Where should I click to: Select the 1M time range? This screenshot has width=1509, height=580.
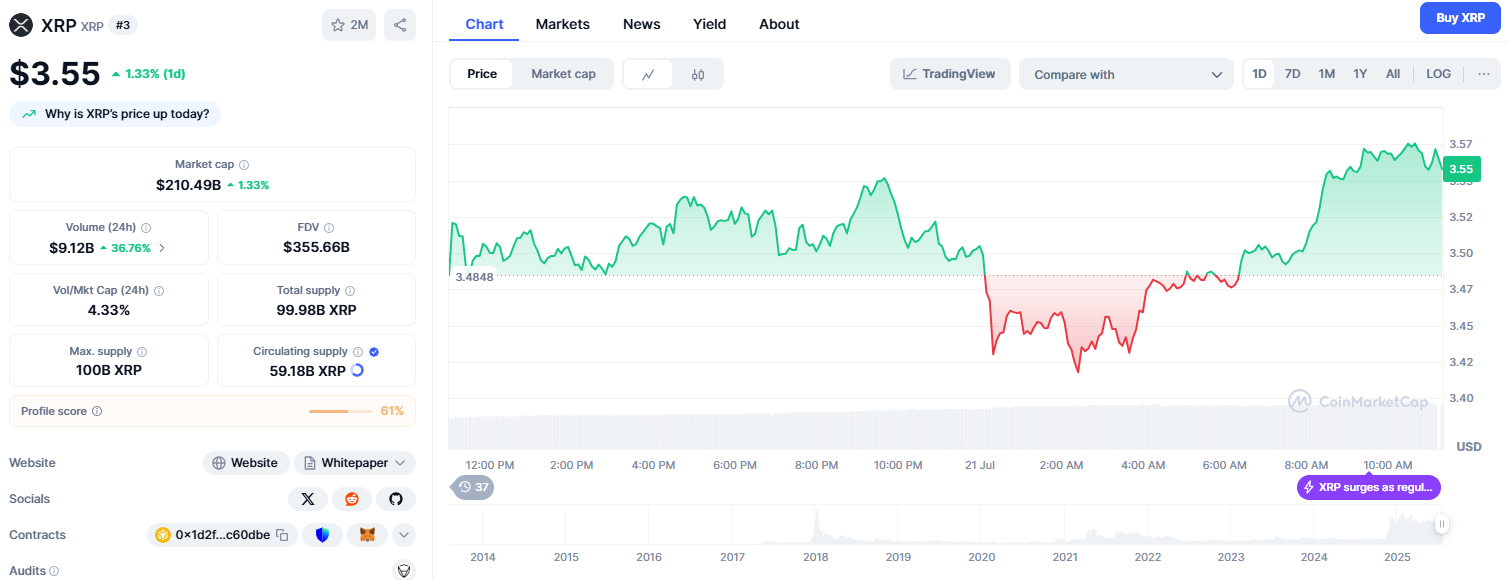coord(1327,74)
